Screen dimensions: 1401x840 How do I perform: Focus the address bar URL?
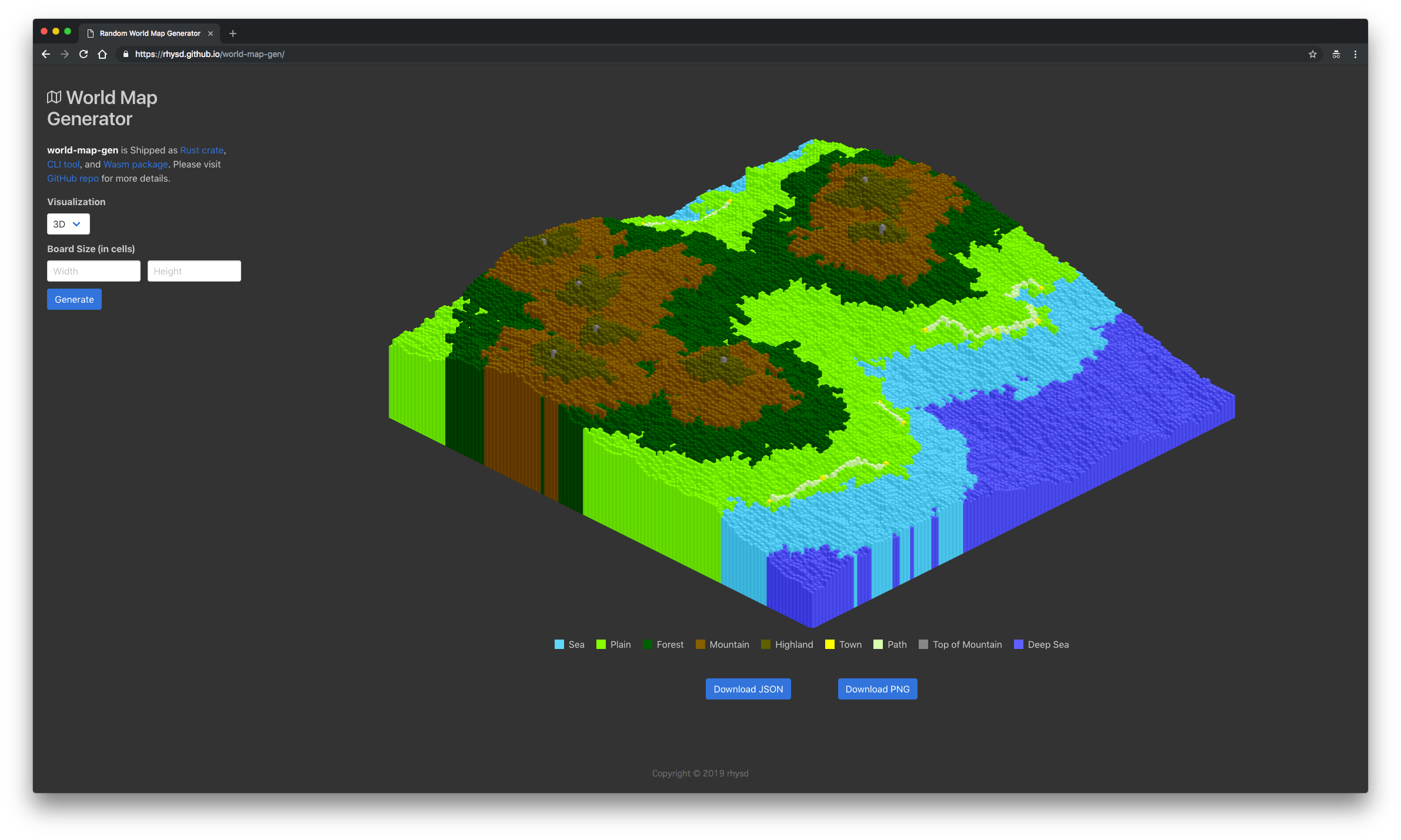point(210,54)
